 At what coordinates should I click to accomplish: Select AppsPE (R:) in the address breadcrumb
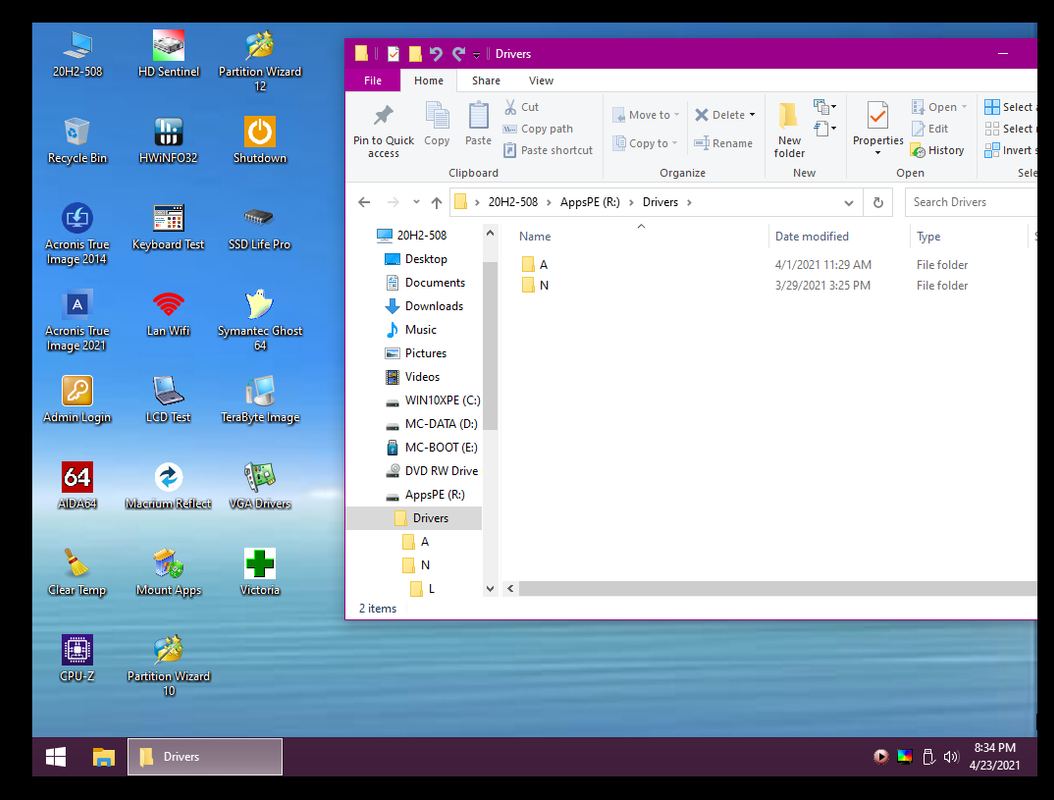590,202
